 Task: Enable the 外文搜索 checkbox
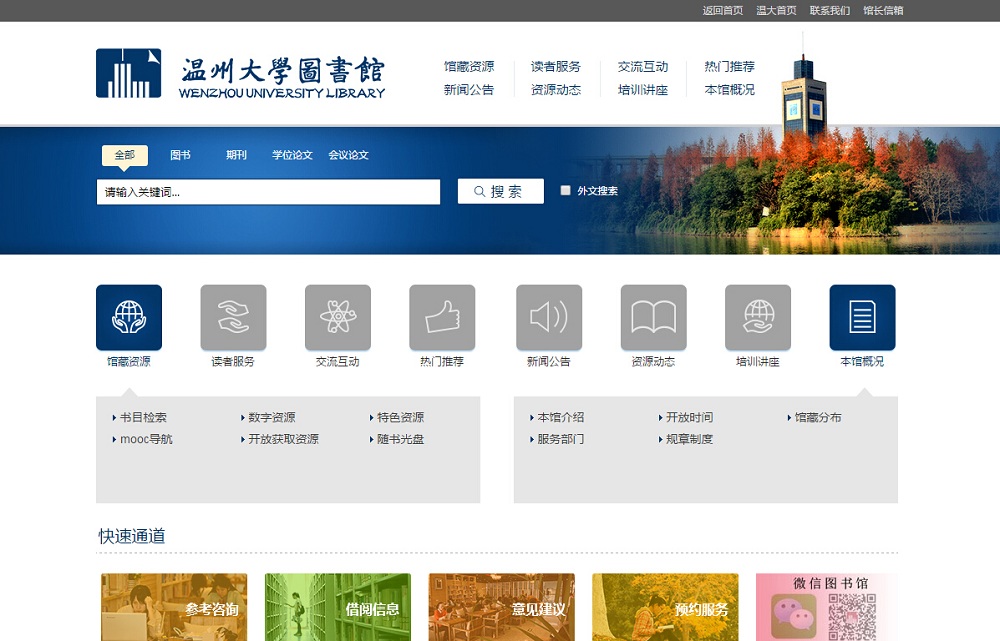[x=565, y=190]
